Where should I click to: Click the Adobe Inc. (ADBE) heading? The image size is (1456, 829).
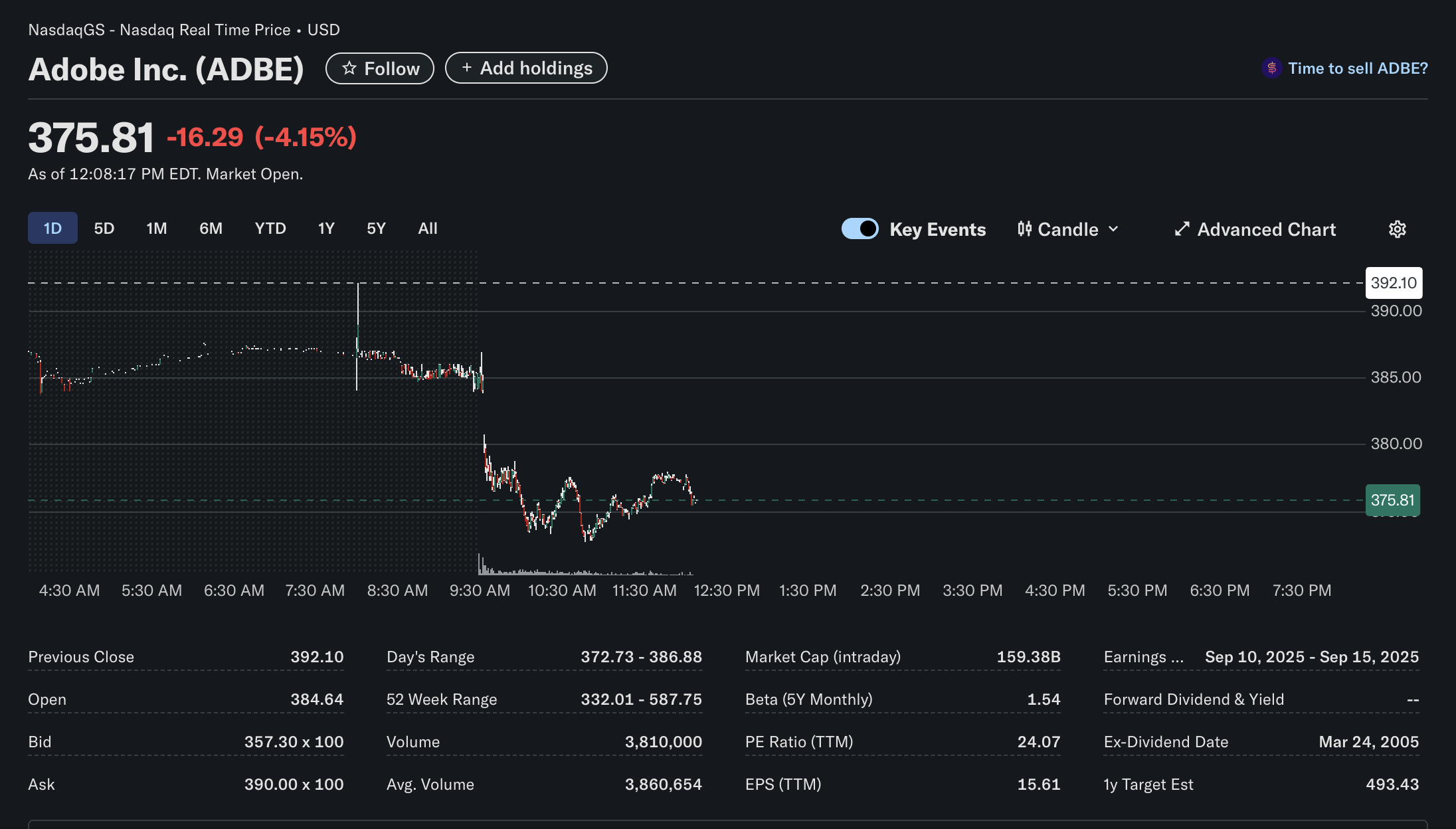[166, 69]
